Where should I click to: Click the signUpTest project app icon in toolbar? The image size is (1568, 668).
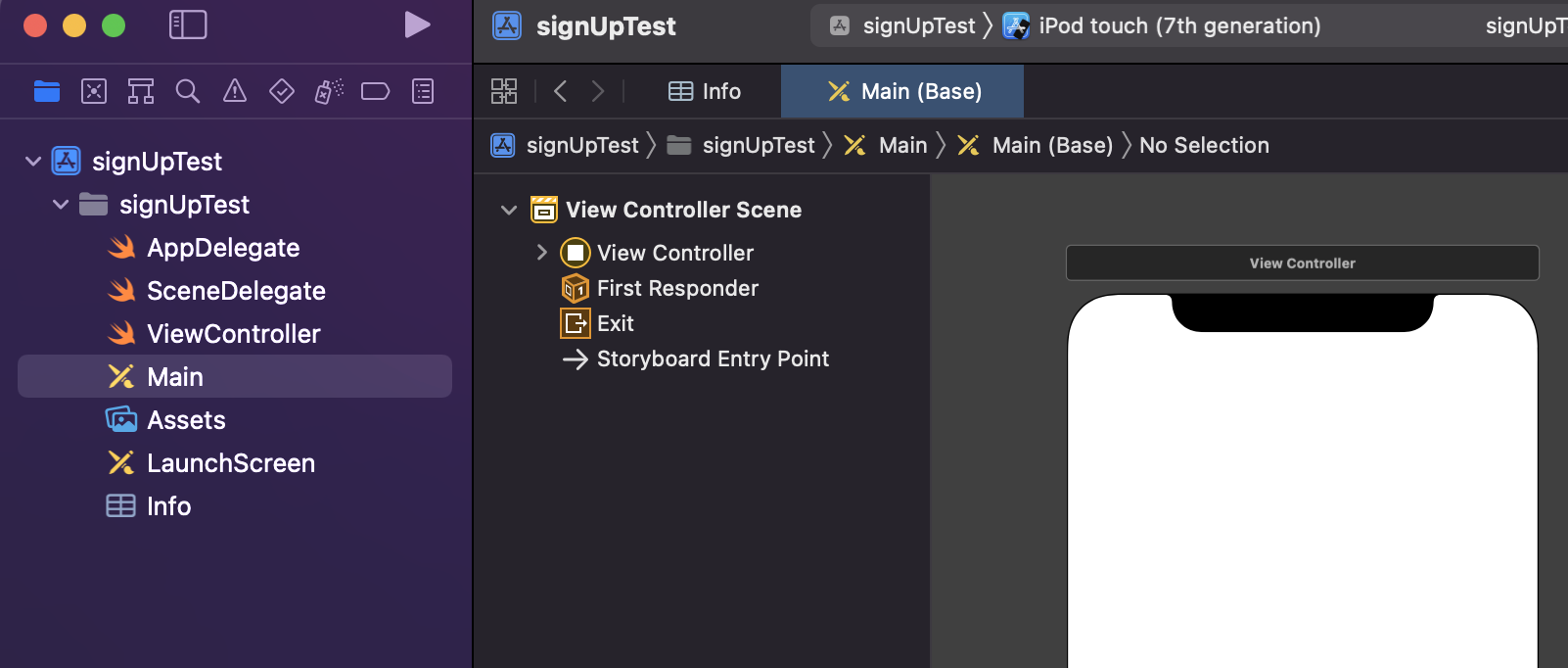point(507,25)
